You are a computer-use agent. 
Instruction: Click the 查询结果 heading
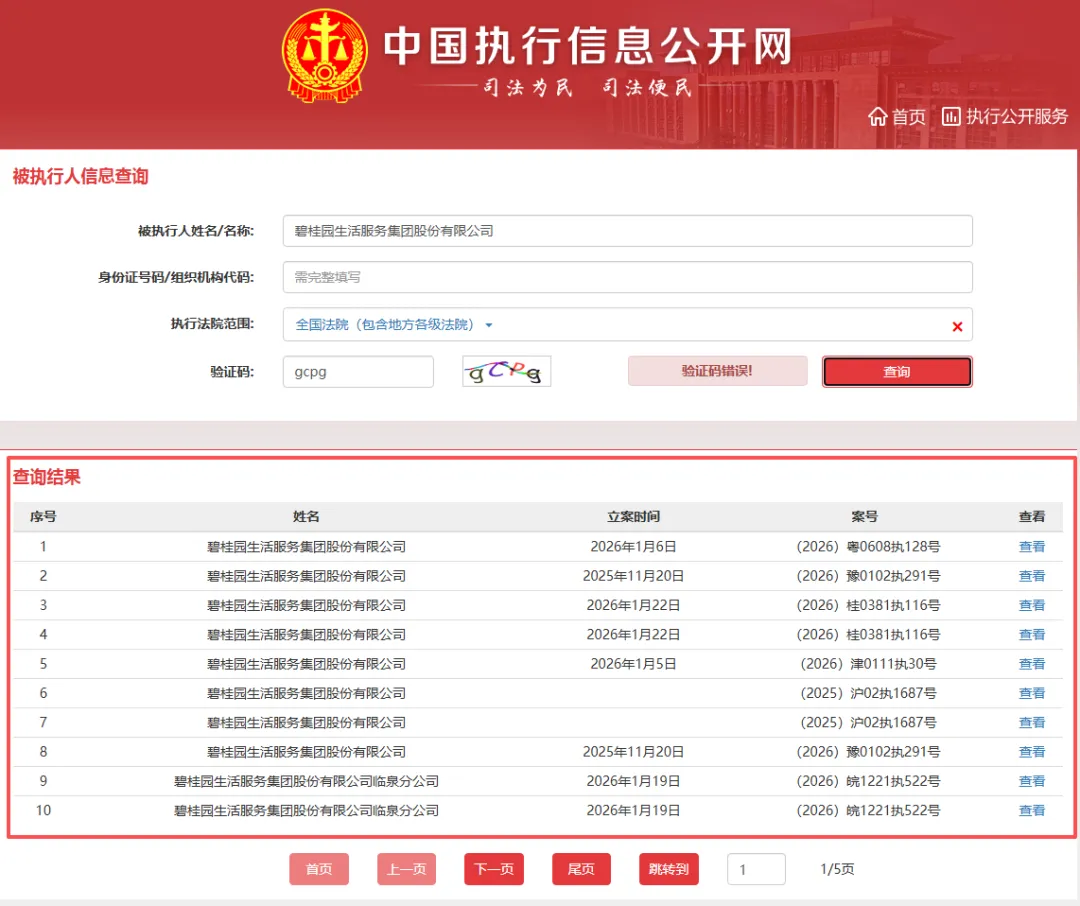[46, 477]
